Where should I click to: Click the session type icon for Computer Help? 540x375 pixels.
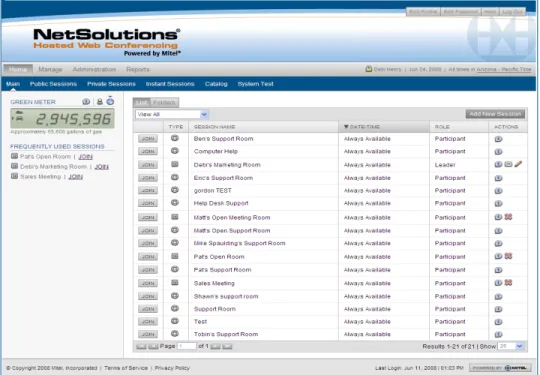pos(175,151)
